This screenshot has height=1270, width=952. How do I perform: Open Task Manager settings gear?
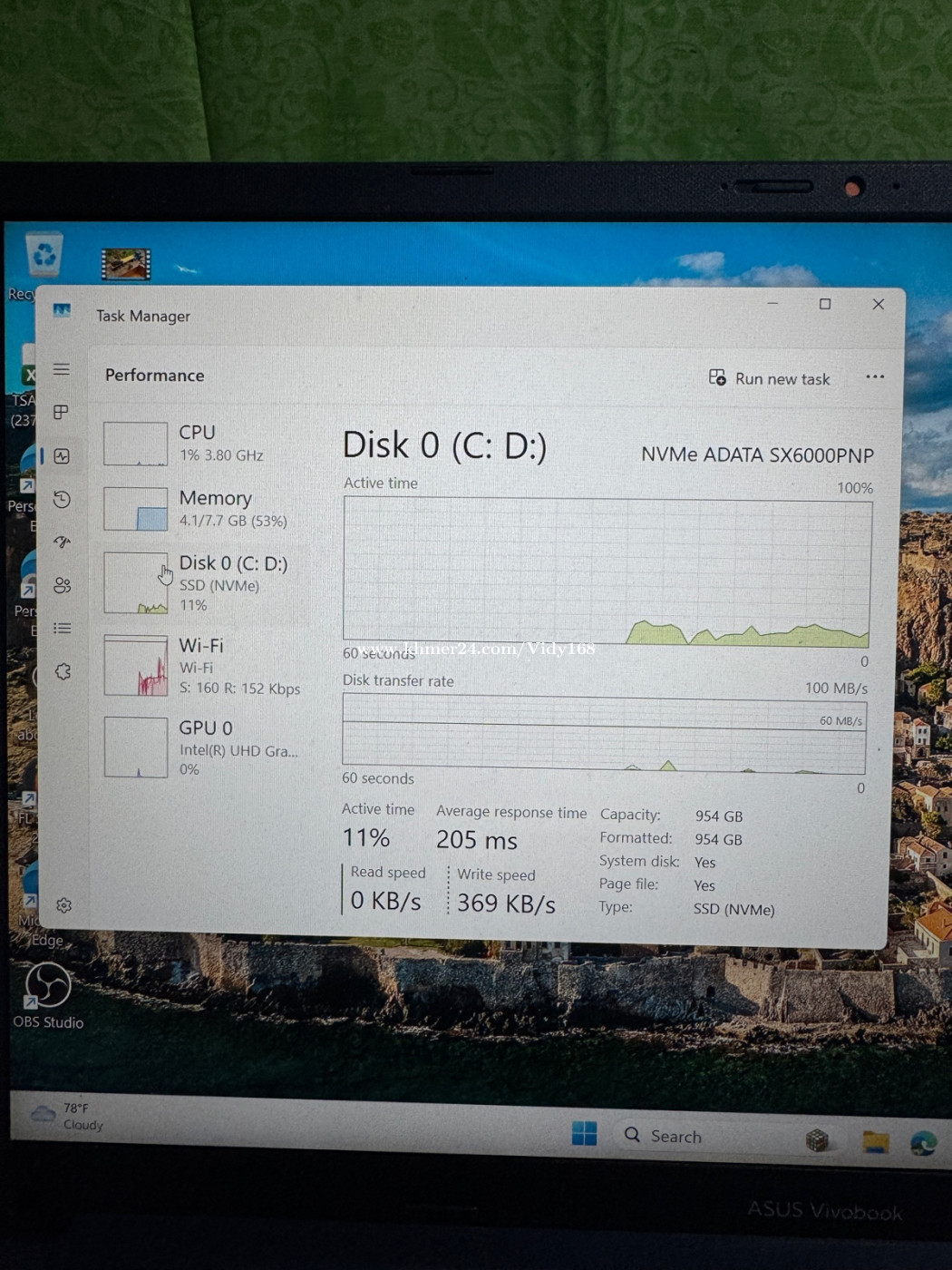pyautogui.click(x=63, y=905)
